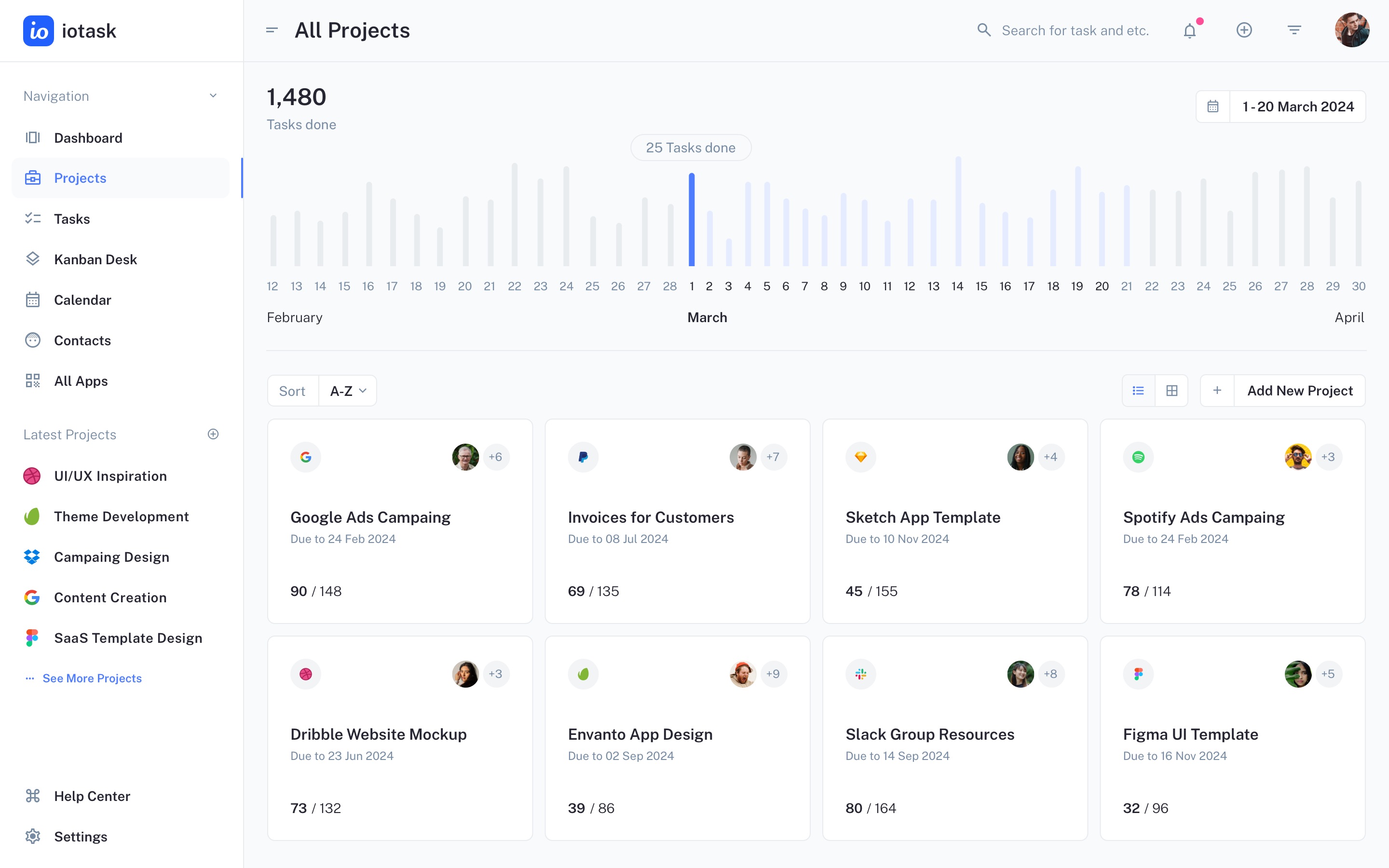Viewport: 1389px width, 868px height.
Task: Open the filter icon in top bar
Action: [x=1294, y=30]
